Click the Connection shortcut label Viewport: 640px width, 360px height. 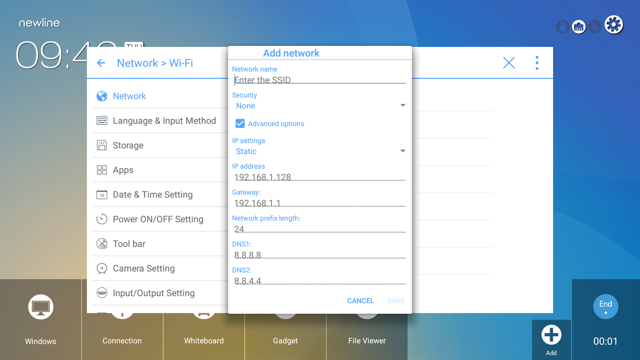coord(122,340)
